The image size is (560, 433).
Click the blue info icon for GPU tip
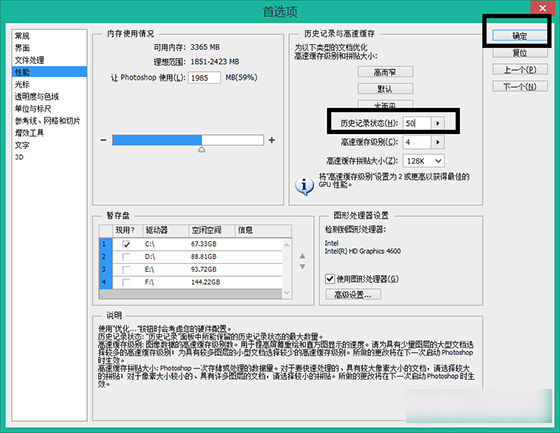pos(304,186)
